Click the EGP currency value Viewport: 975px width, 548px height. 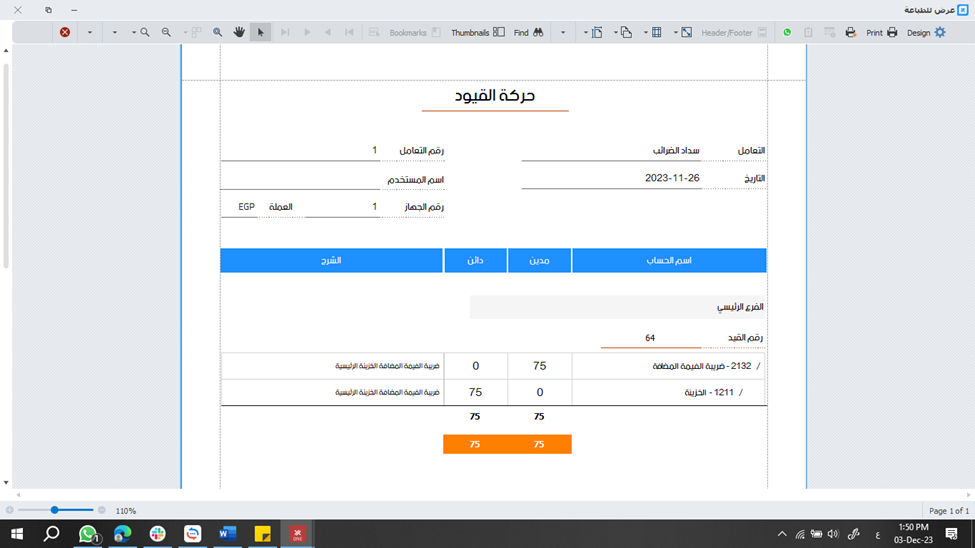click(x=246, y=207)
